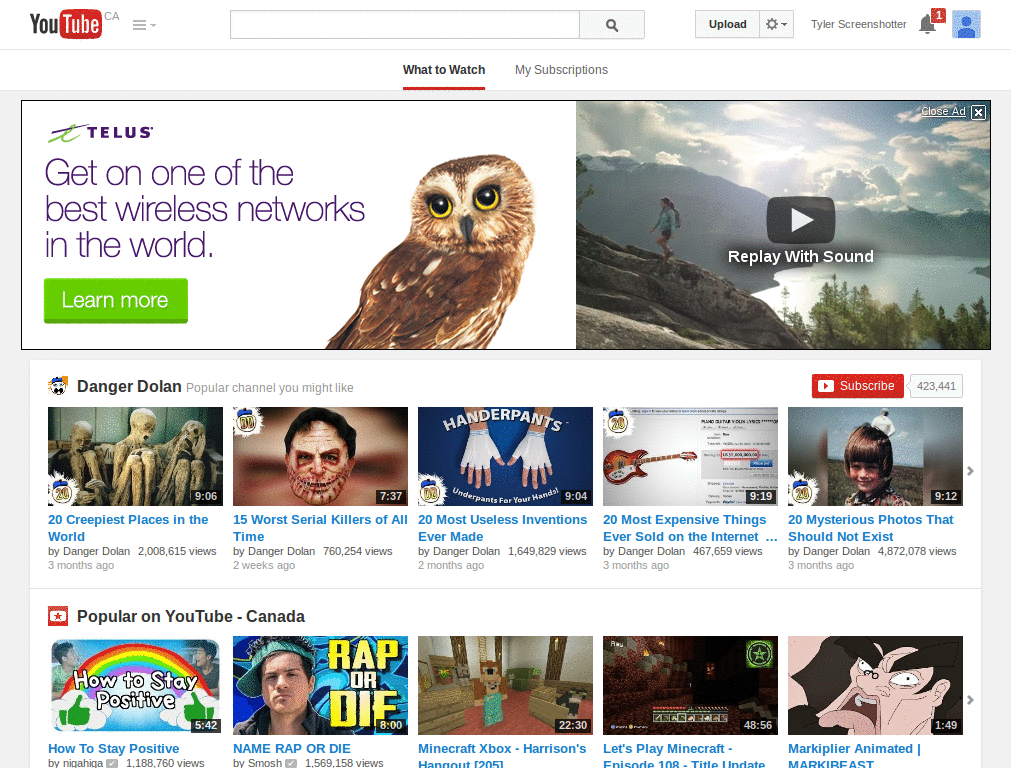Click Danger Dolan under 20 Most Useless Inventions
The image size is (1024, 768).
tap(466, 551)
